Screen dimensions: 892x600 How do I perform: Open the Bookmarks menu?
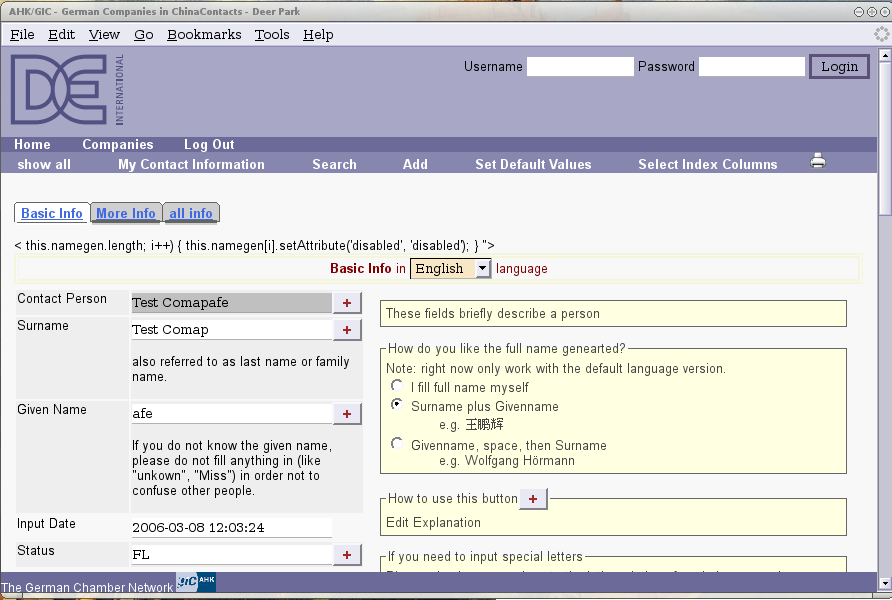click(204, 34)
